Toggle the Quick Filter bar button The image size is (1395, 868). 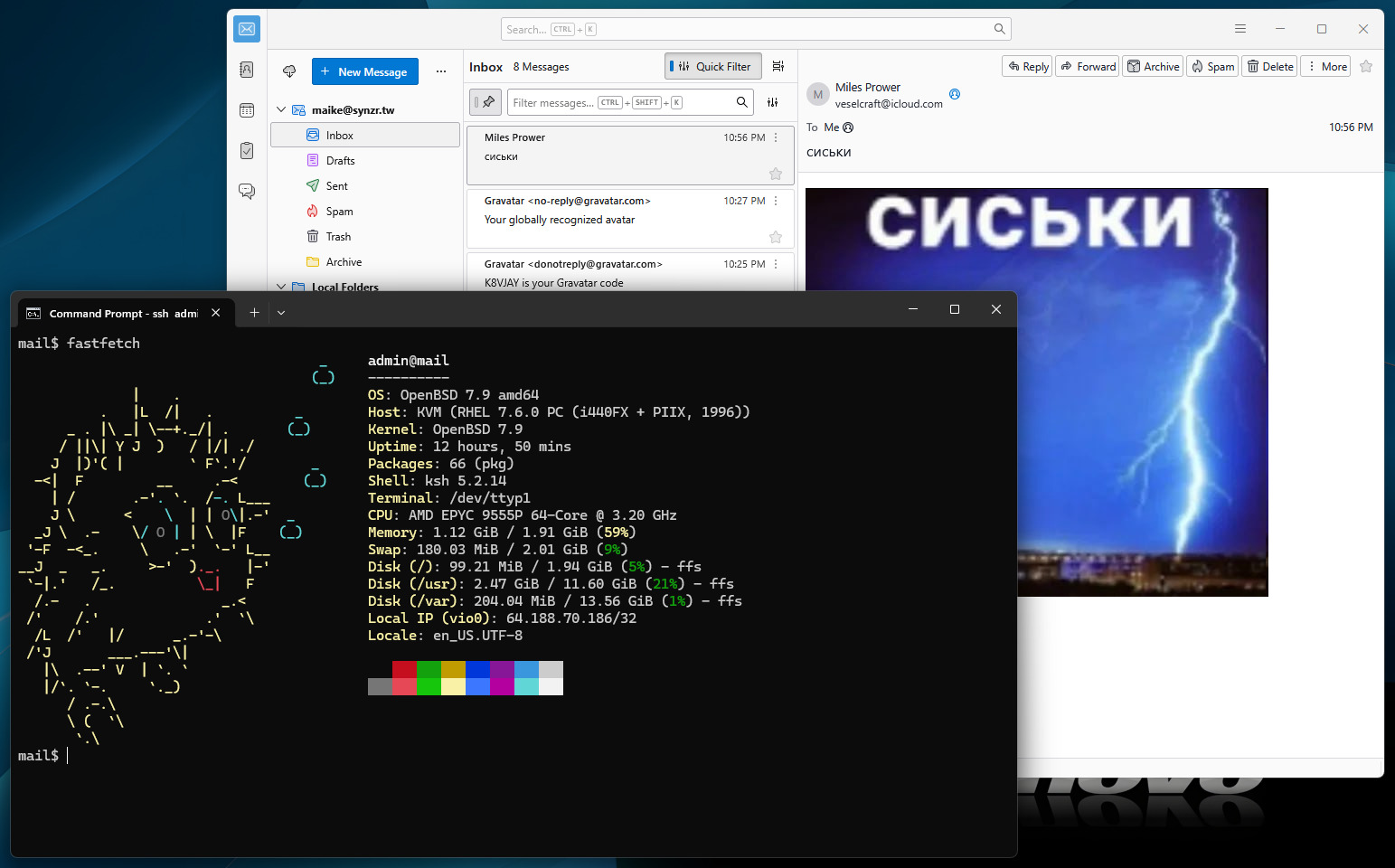(713, 66)
